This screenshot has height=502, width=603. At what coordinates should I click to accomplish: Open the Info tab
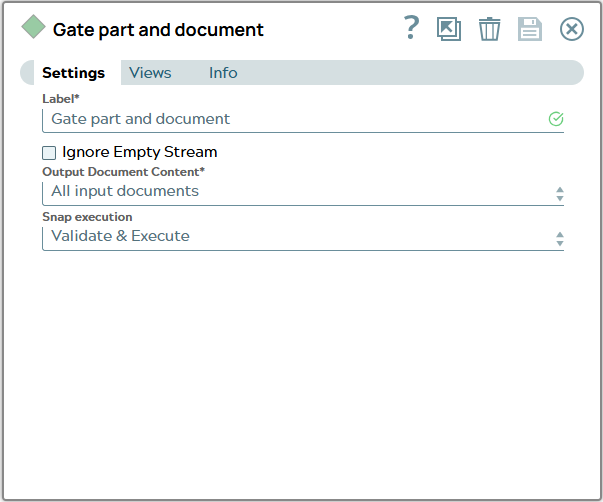tap(223, 73)
